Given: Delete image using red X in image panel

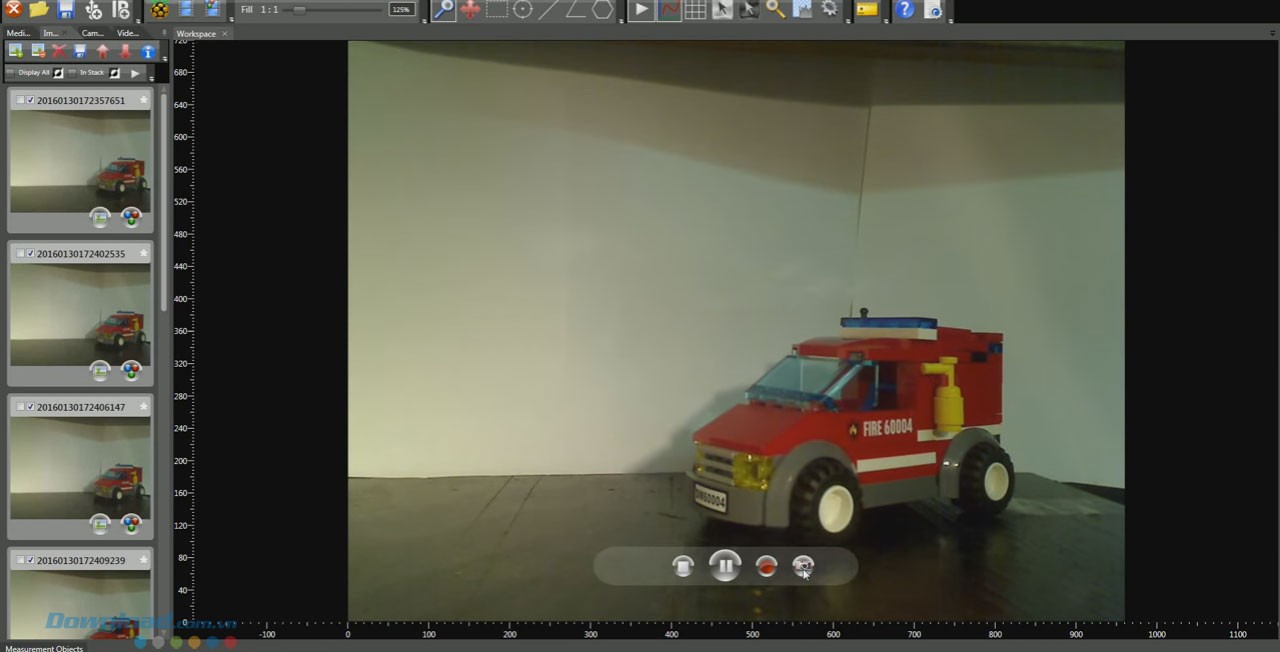Looking at the screenshot, I should coord(59,51).
